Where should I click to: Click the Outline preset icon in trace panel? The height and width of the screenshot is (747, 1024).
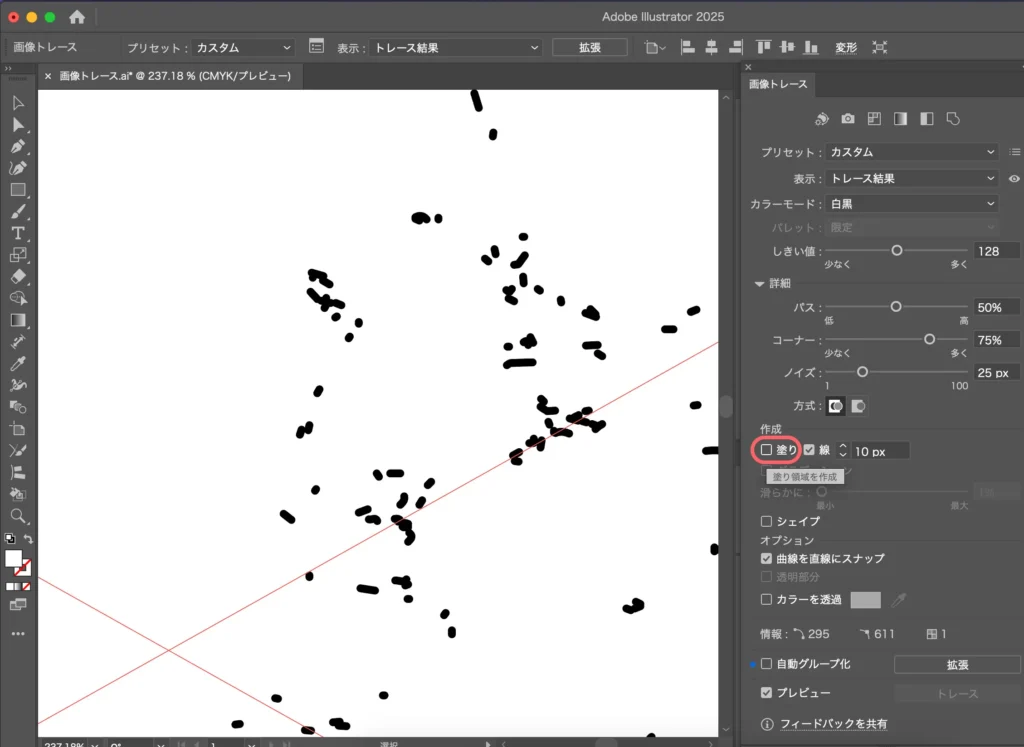coord(953,119)
